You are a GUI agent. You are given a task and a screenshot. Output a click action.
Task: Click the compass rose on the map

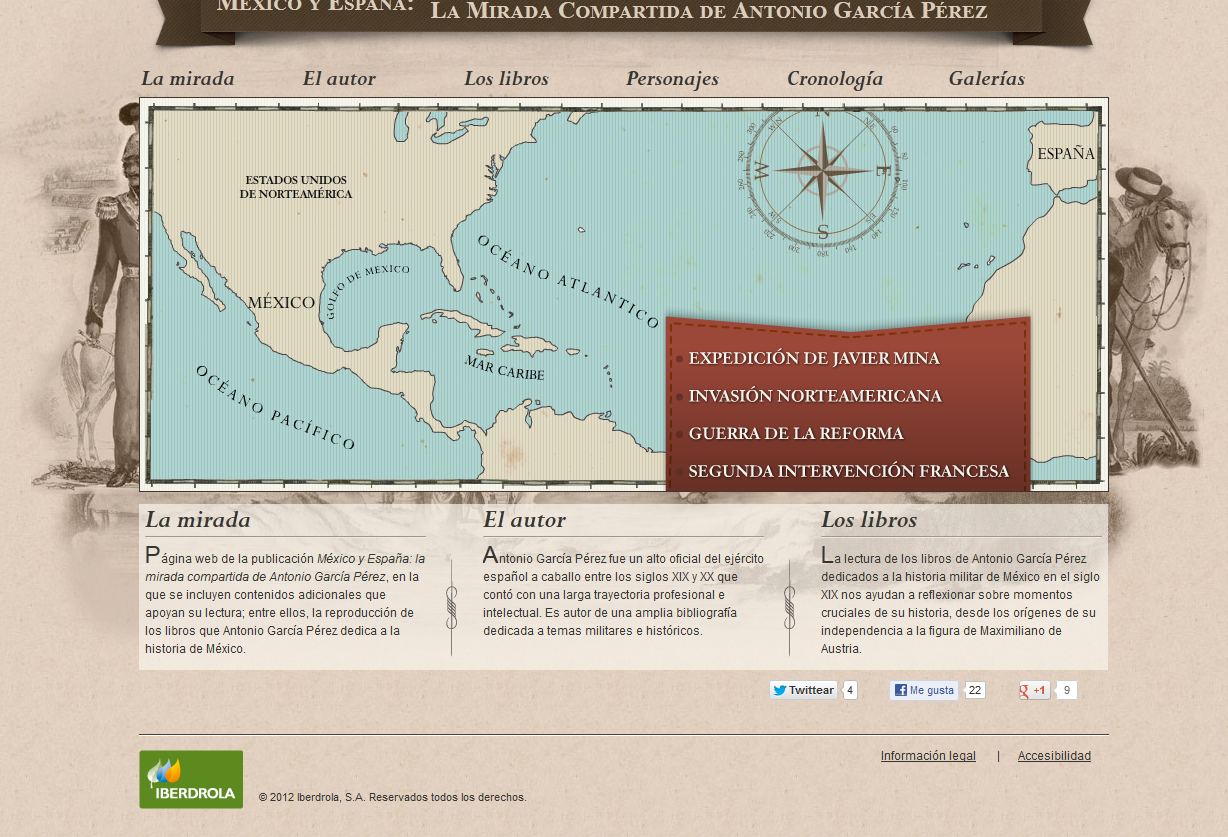822,170
